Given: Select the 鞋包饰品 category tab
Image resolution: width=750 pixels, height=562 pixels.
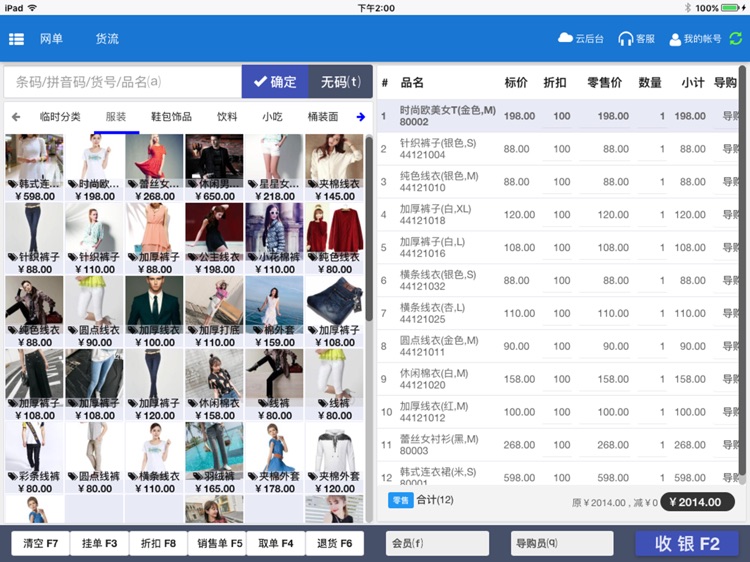Looking at the screenshot, I should [x=171, y=117].
